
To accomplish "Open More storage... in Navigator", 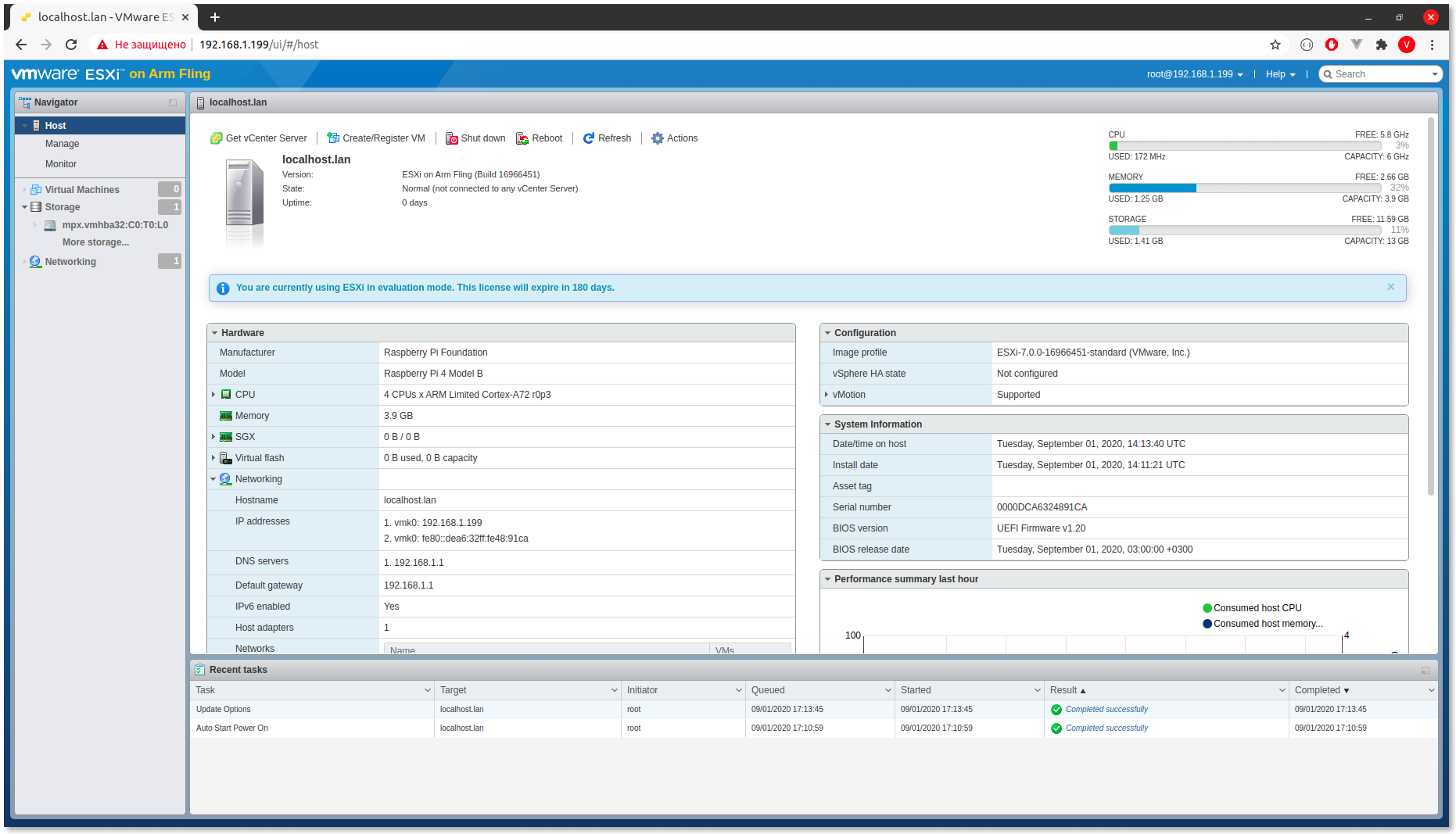I will 95,242.
